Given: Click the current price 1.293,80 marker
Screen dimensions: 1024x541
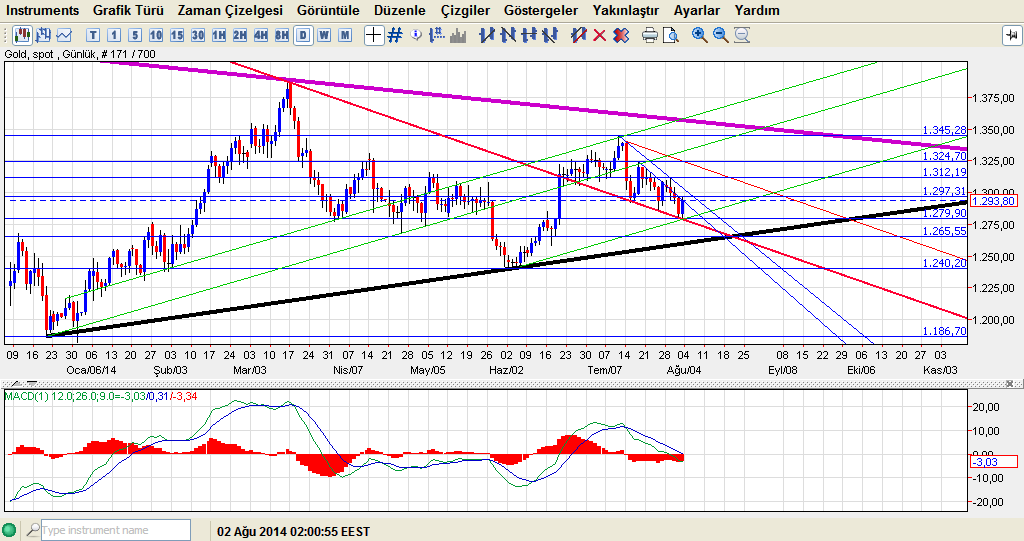Looking at the screenshot, I should point(993,201).
